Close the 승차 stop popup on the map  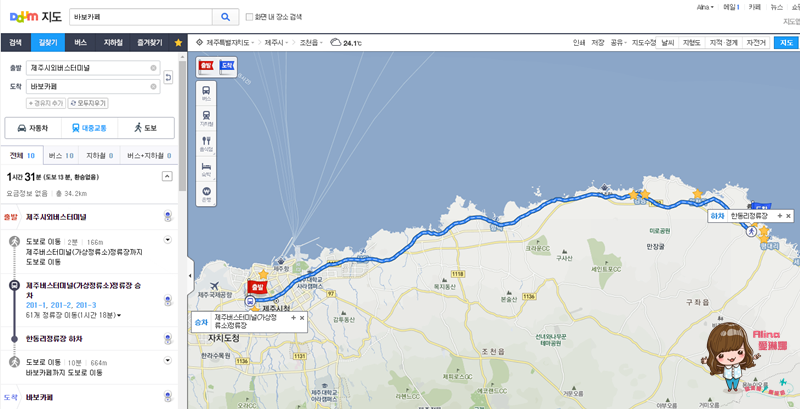click(x=302, y=318)
